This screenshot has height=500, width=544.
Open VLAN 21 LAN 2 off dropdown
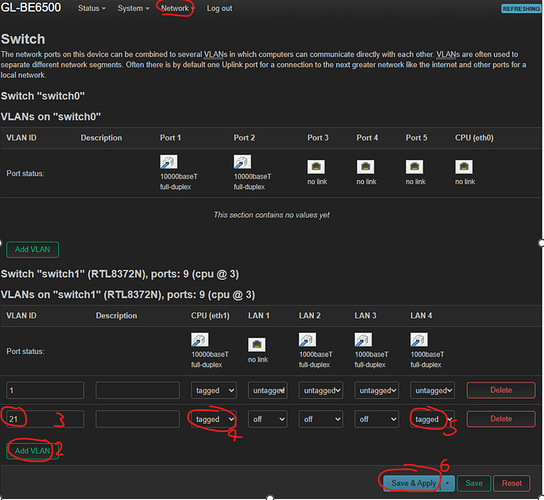321,419
